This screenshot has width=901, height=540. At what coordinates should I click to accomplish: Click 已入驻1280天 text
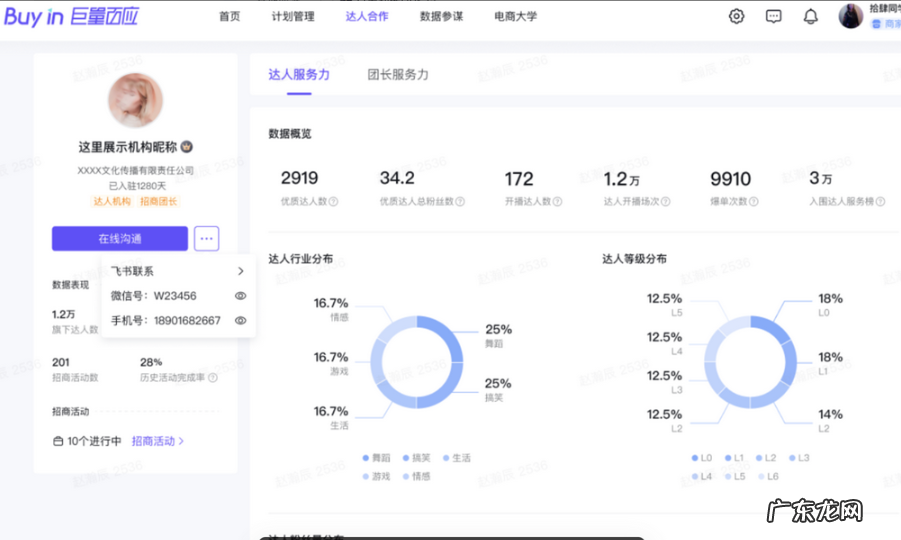tap(137, 186)
